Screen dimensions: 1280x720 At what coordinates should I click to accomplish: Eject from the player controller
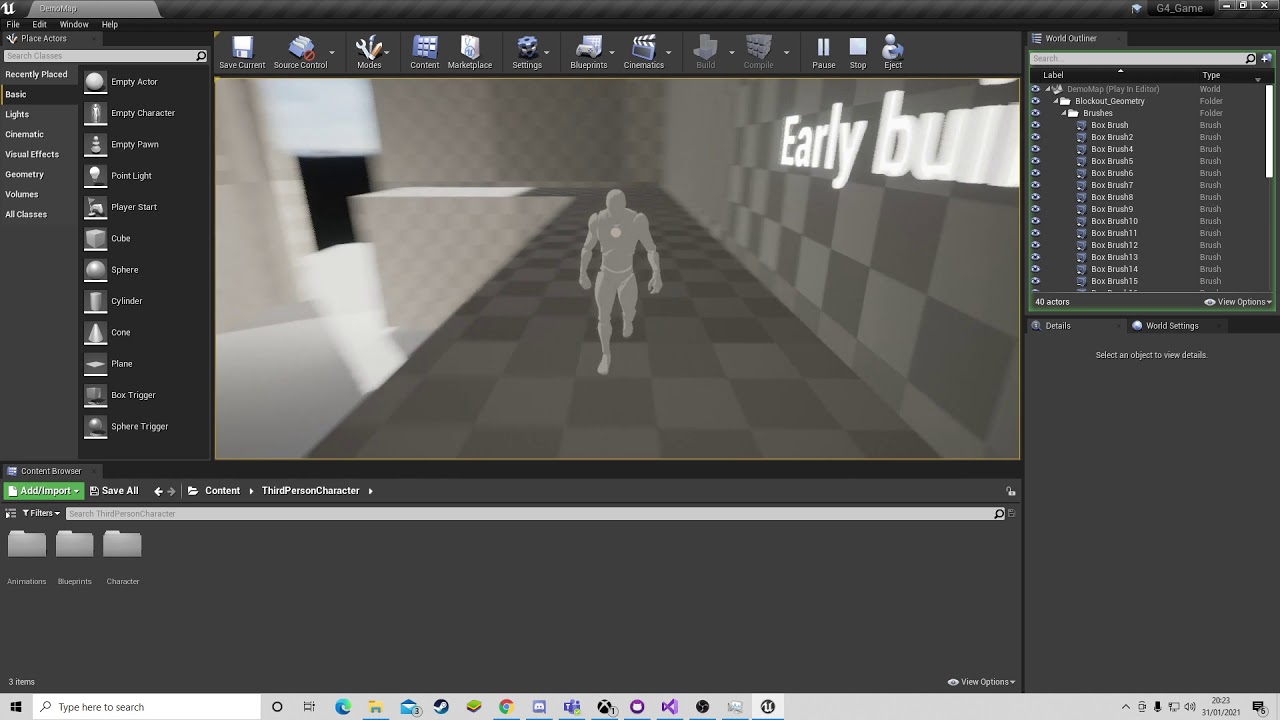pos(893,52)
